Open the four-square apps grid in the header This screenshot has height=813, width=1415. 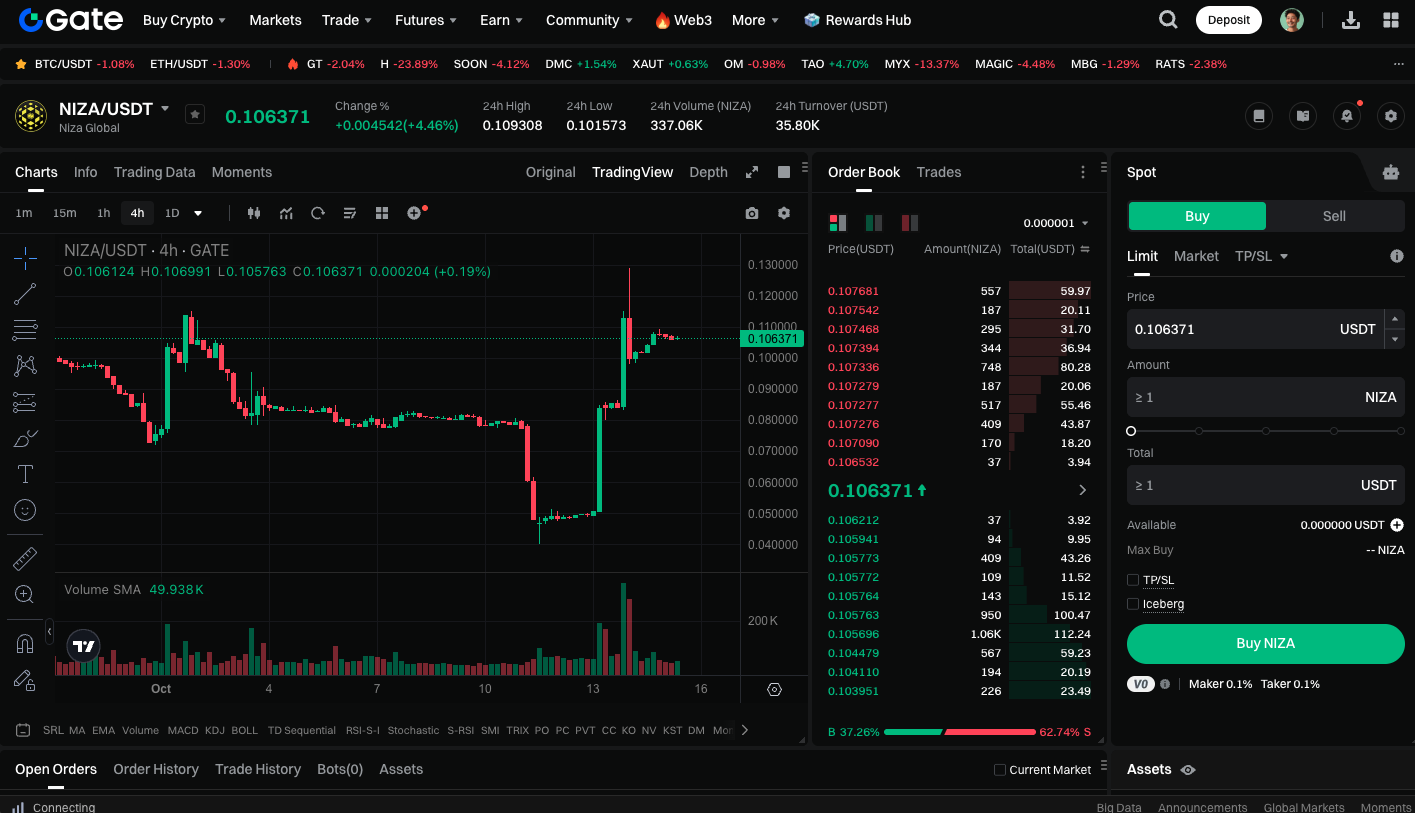[x=1391, y=20]
